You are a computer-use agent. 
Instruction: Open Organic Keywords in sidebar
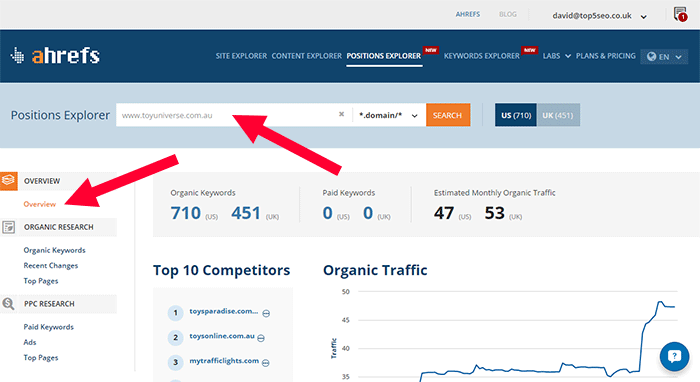pos(54,250)
